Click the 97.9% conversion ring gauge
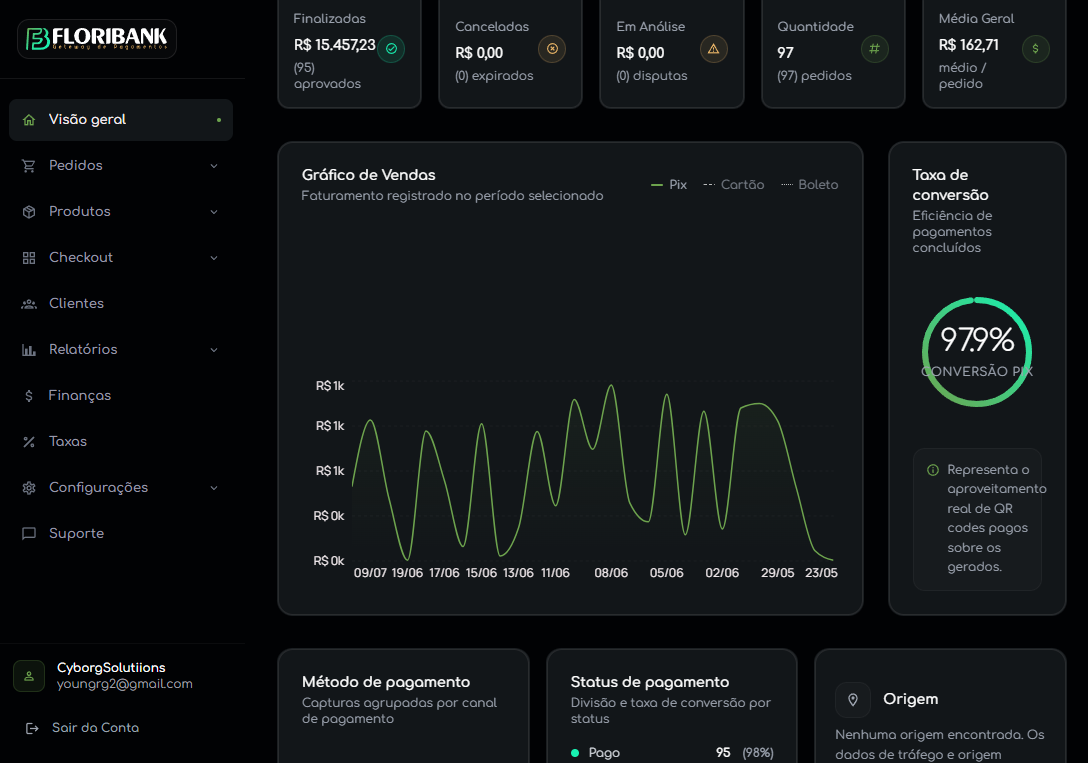This screenshot has height=763, width=1088. [x=977, y=352]
